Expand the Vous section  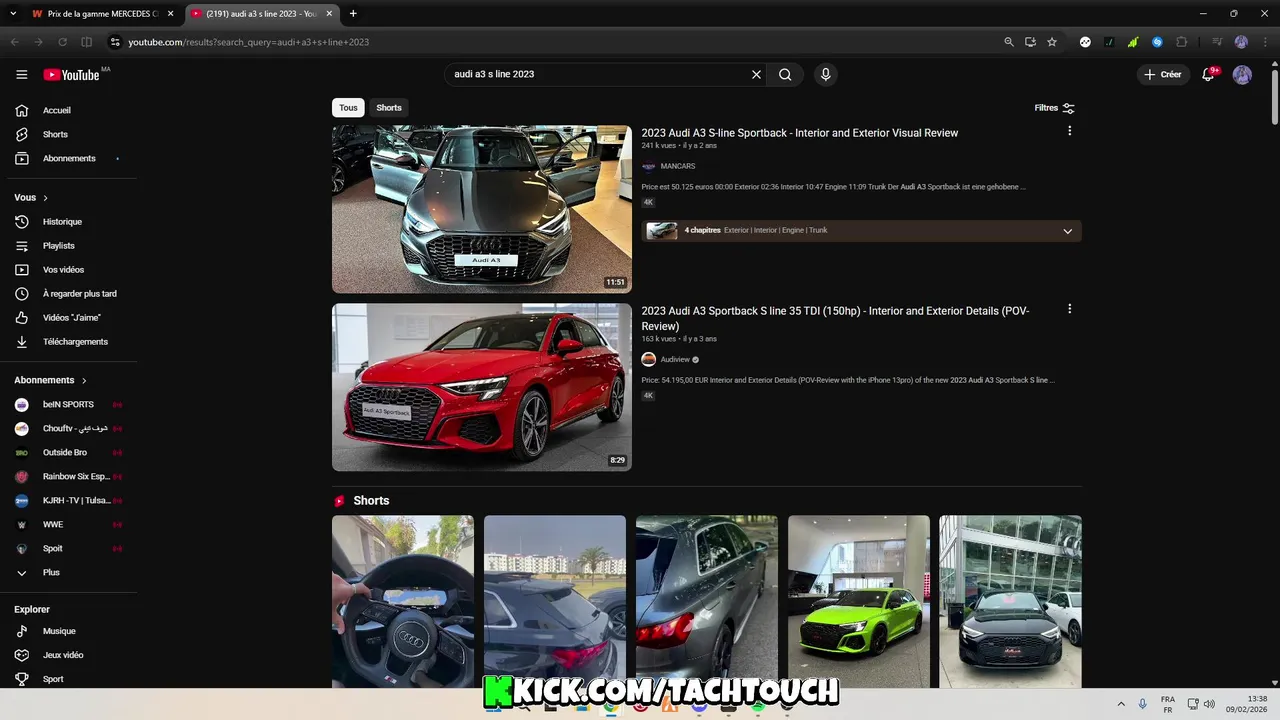click(31, 198)
